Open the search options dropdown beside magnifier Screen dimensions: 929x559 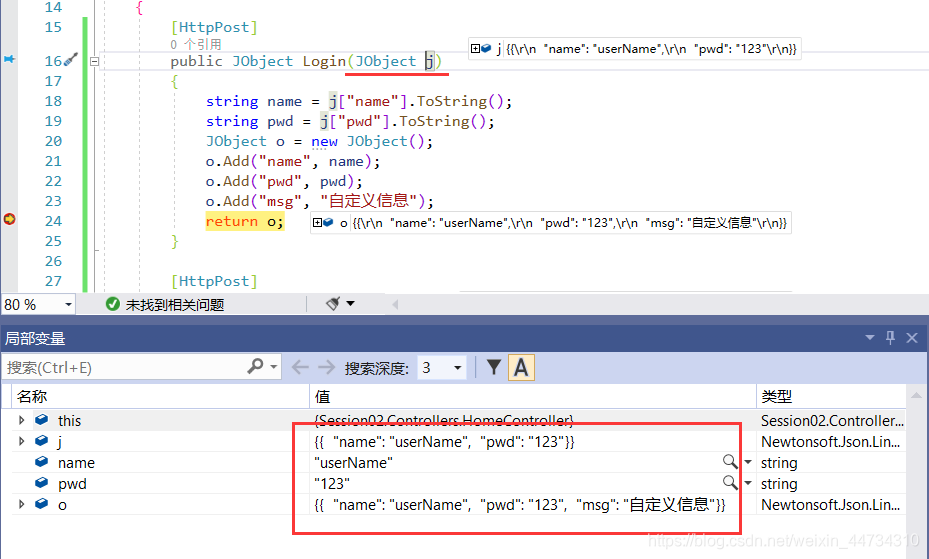[274, 367]
